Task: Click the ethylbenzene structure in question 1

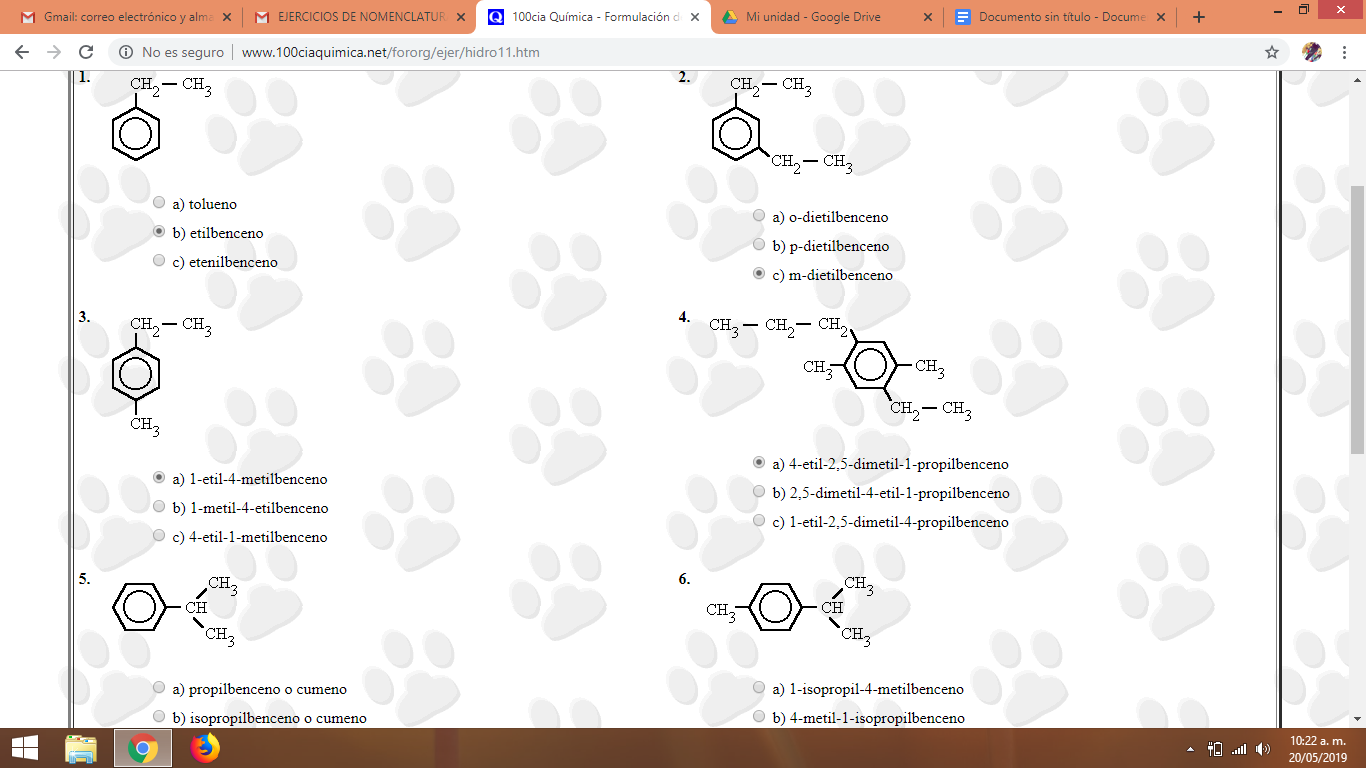Action: click(x=161, y=117)
